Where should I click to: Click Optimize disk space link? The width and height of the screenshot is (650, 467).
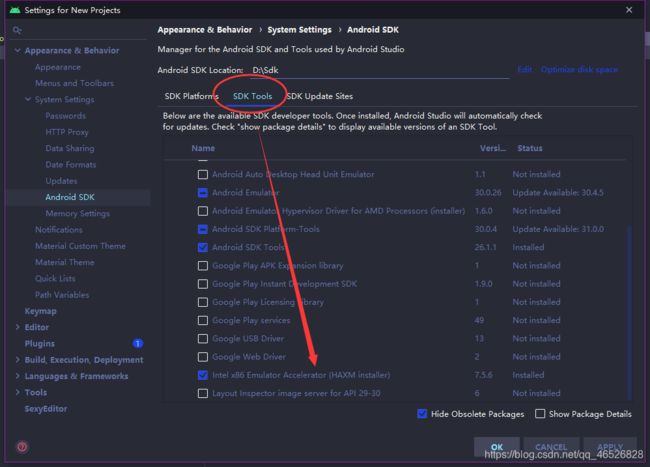click(x=579, y=69)
